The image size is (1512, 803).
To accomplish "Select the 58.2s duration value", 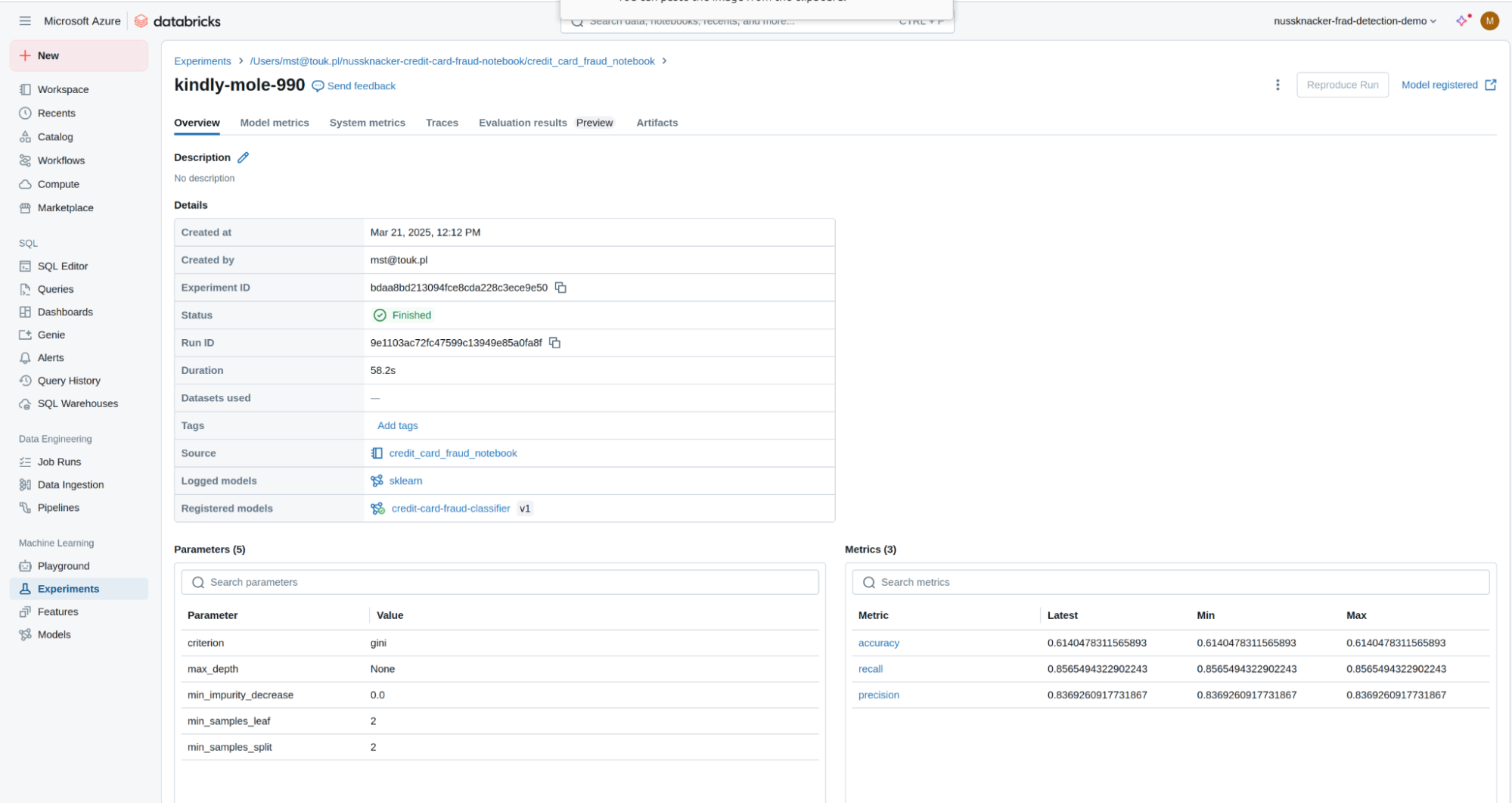I will click(x=383, y=370).
